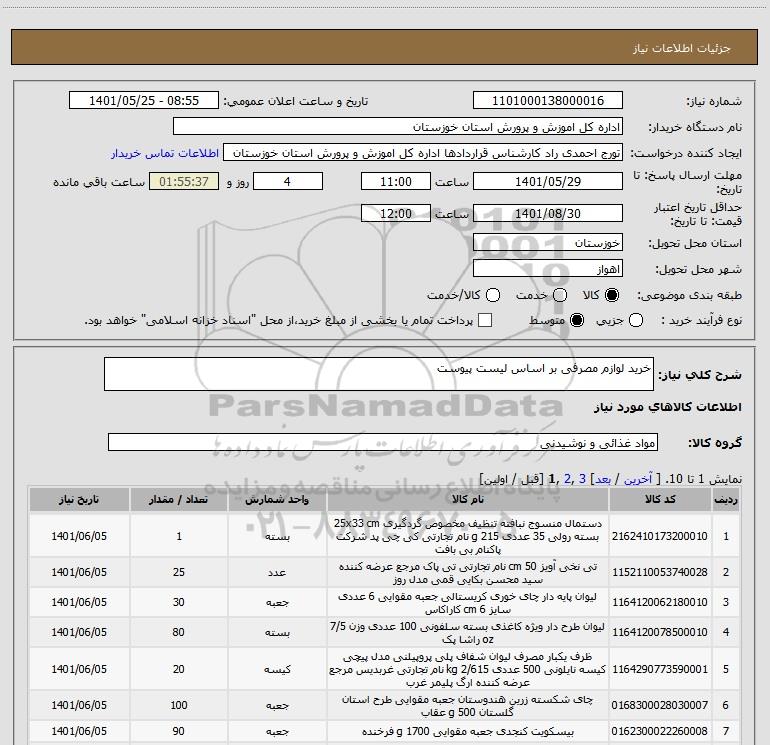The height and width of the screenshot is (745, 770).
Task: Click the remaining days field showing 4
Action: (x=288, y=181)
